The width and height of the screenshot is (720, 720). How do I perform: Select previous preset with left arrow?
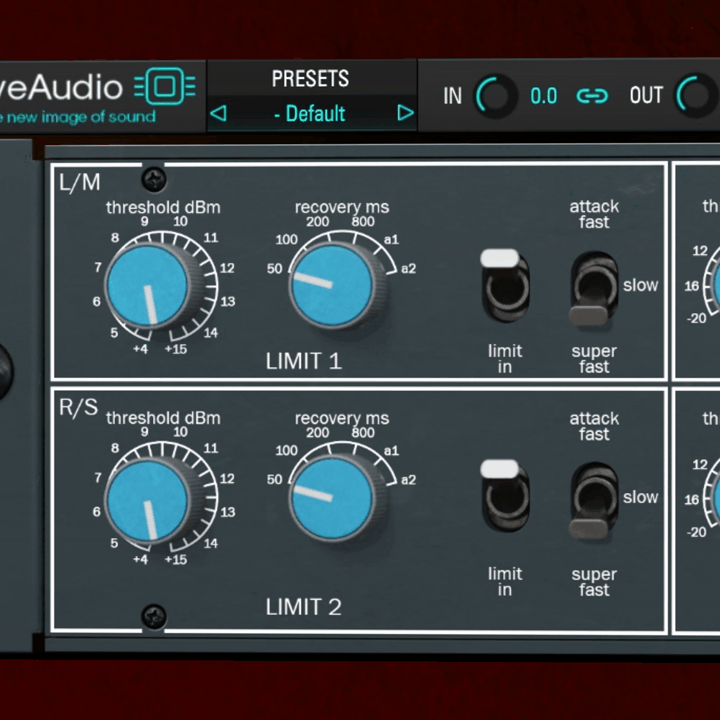pyautogui.click(x=219, y=113)
